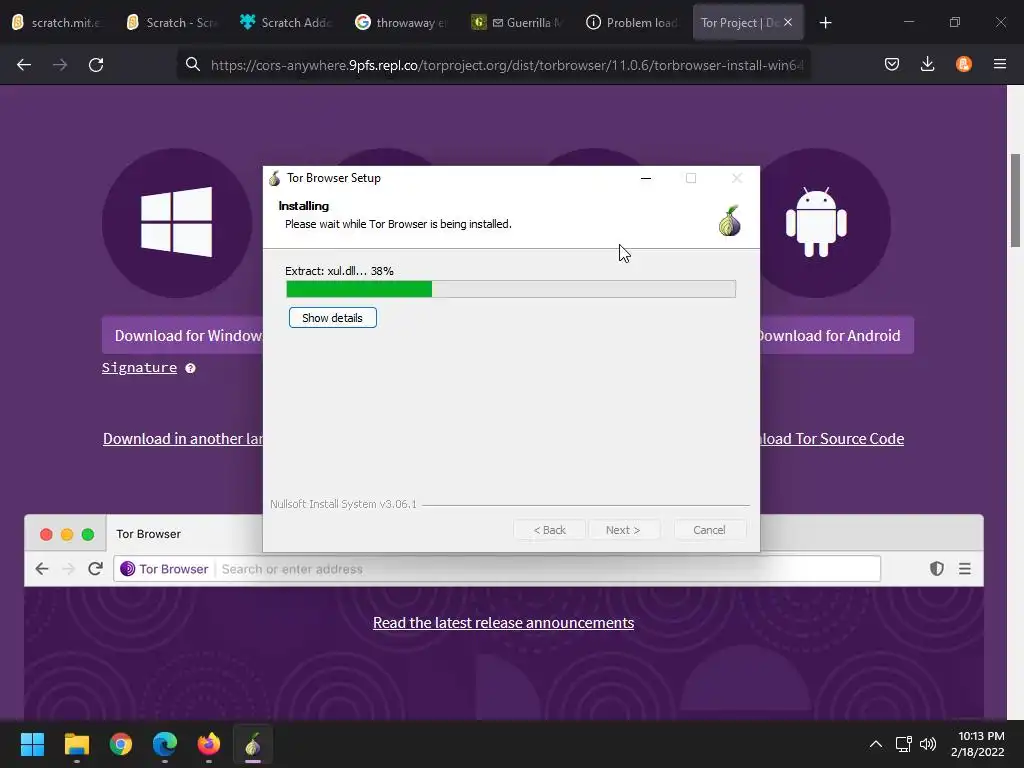1024x768 pixels.
Task: Open a new browser tab
Action: 825,23
